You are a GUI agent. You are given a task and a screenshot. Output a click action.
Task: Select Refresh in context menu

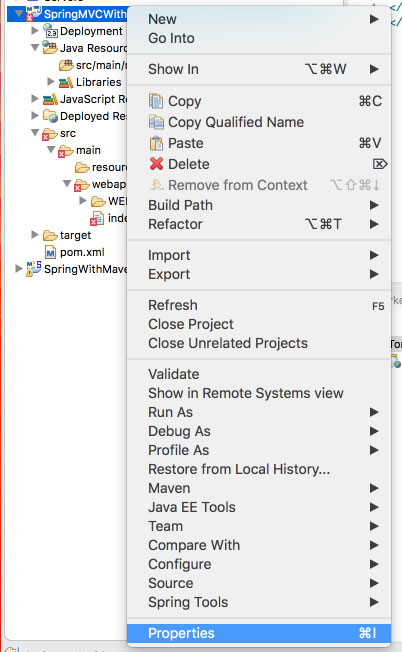coord(259,305)
